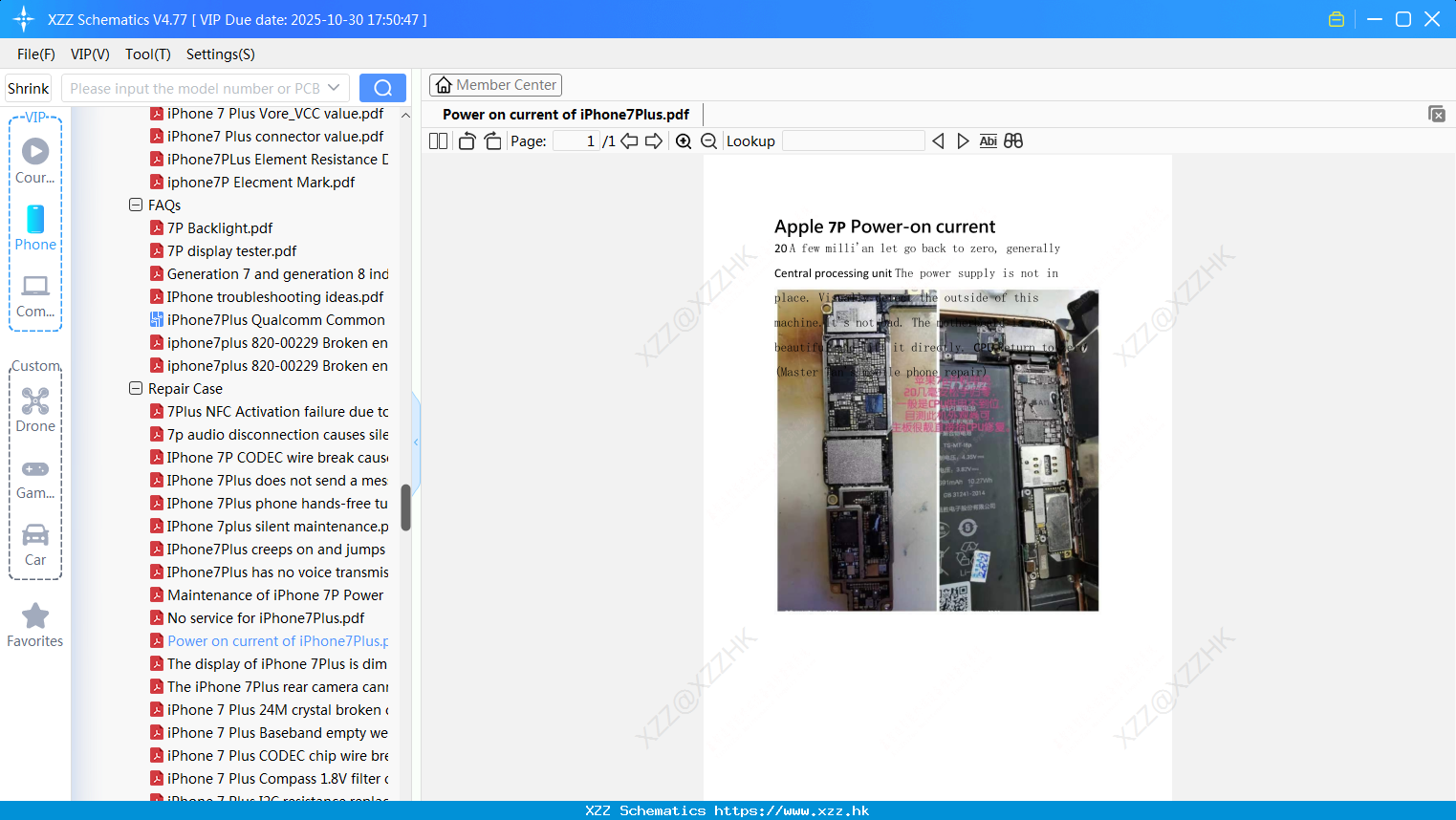Screen dimensions: 1456x820
Task: Click the binoculars search icon
Action: (x=1013, y=141)
